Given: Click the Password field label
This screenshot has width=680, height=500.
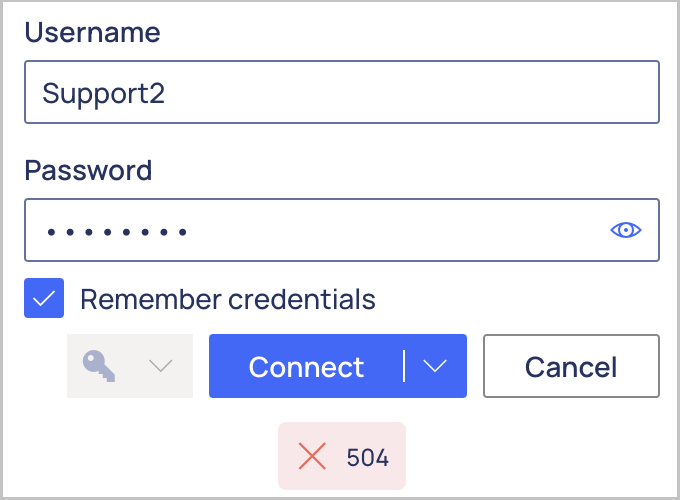Looking at the screenshot, I should point(88,170).
